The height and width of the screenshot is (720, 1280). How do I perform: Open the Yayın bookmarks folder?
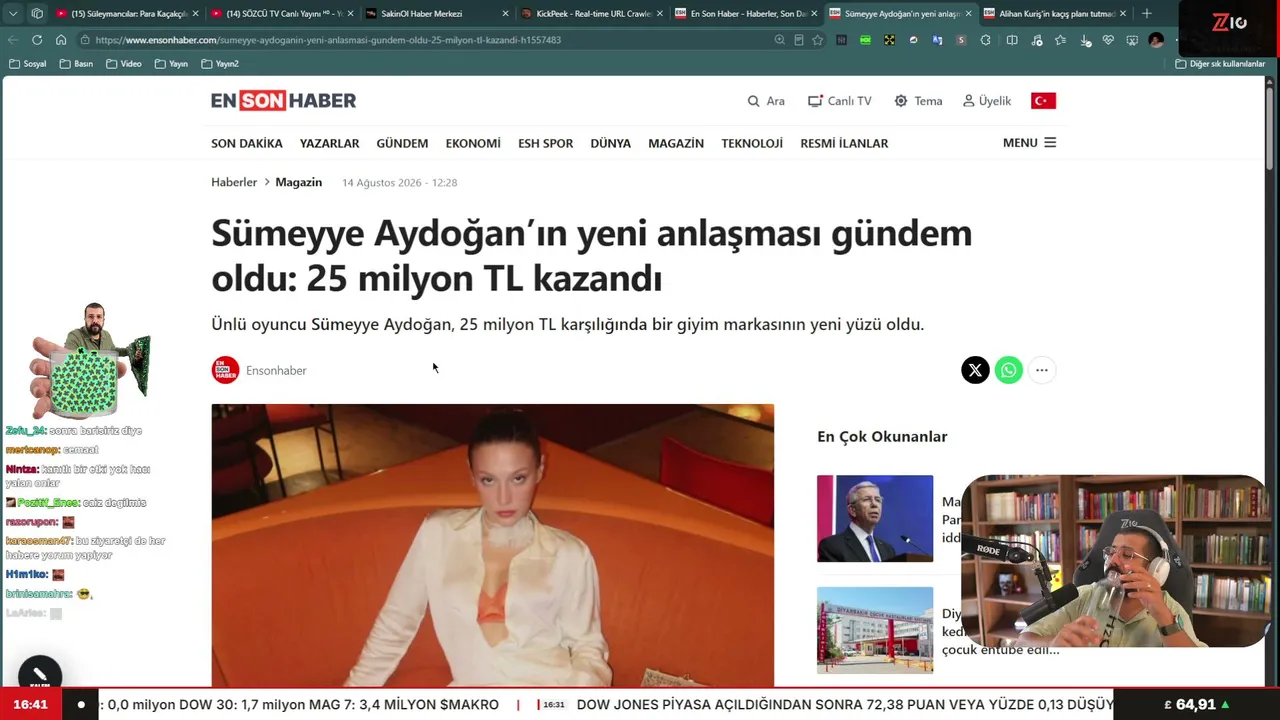pyautogui.click(x=172, y=64)
